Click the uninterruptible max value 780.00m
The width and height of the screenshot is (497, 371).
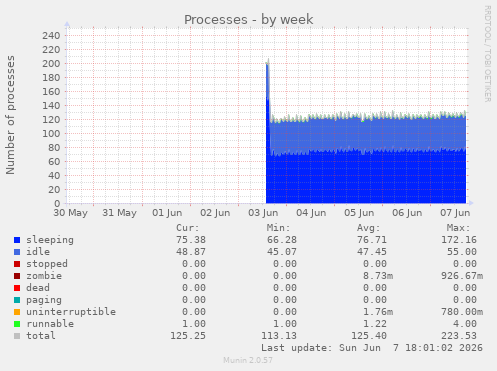coord(462,312)
